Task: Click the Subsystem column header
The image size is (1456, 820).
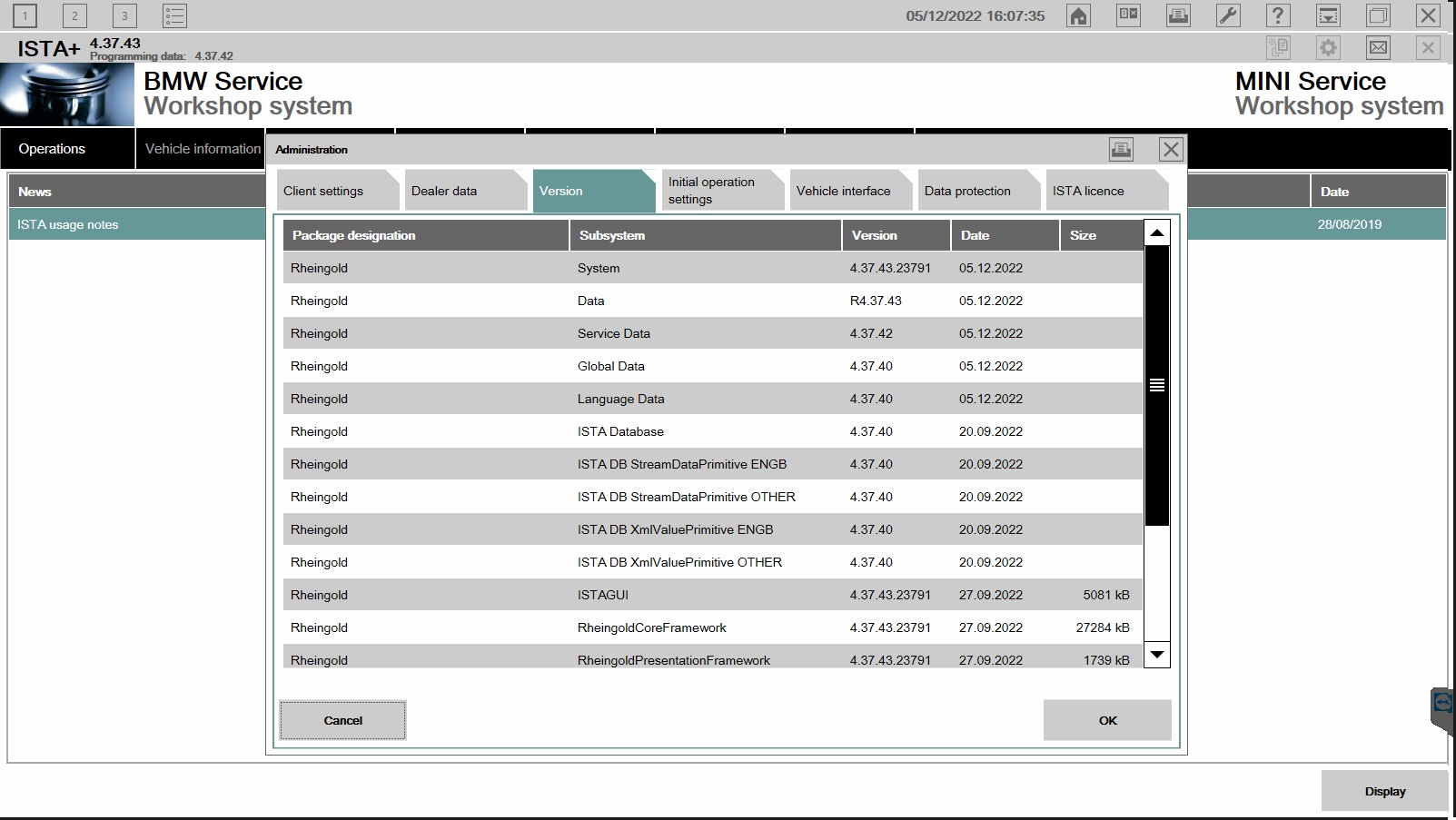Action: 706,235
